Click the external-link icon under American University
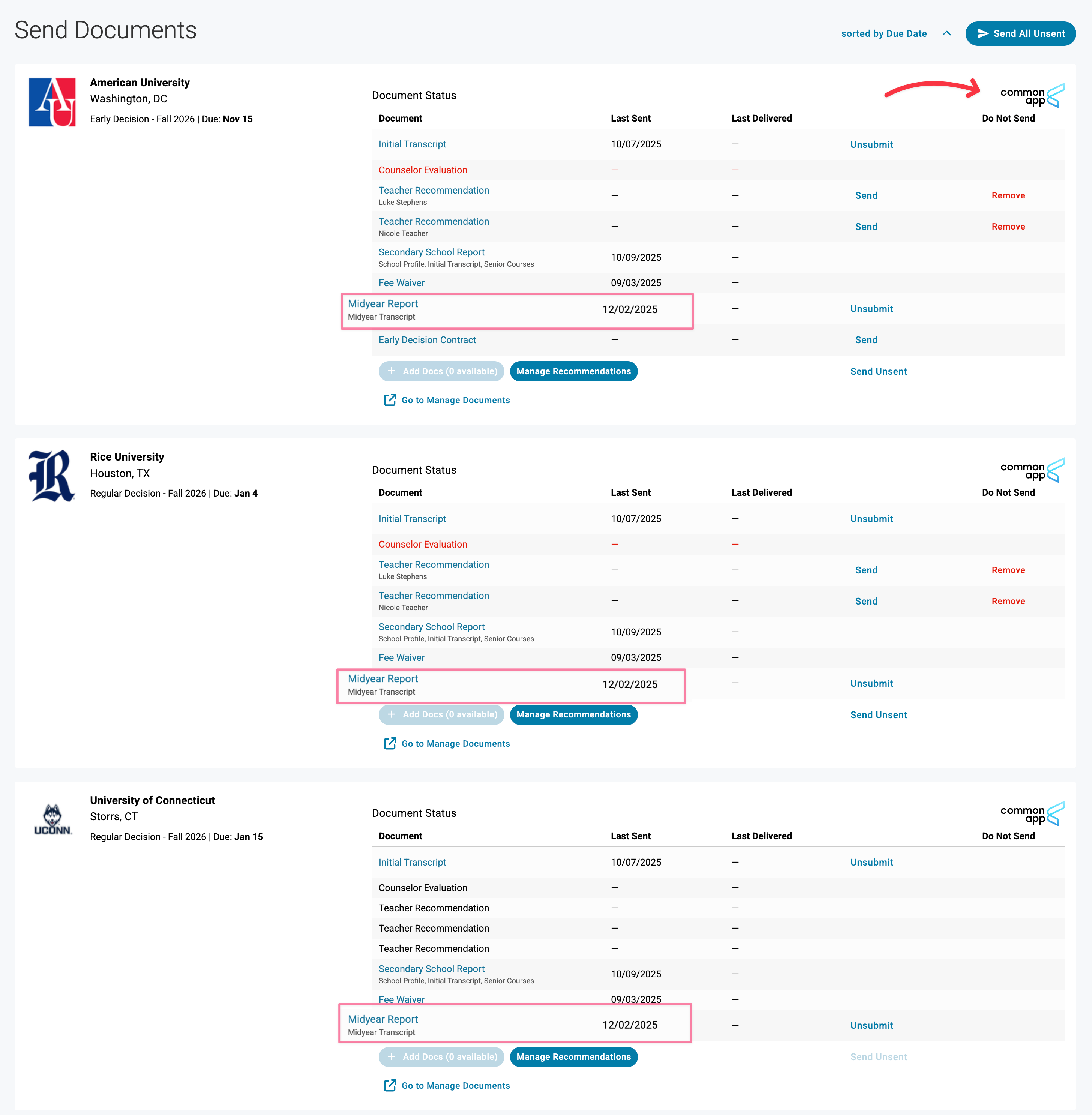Screen dimensions: 1092x1115 click(x=389, y=400)
